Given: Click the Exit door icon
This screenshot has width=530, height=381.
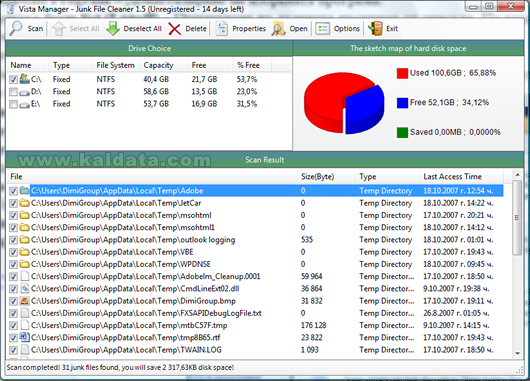Looking at the screenshot, I should [x=376, y=29].
